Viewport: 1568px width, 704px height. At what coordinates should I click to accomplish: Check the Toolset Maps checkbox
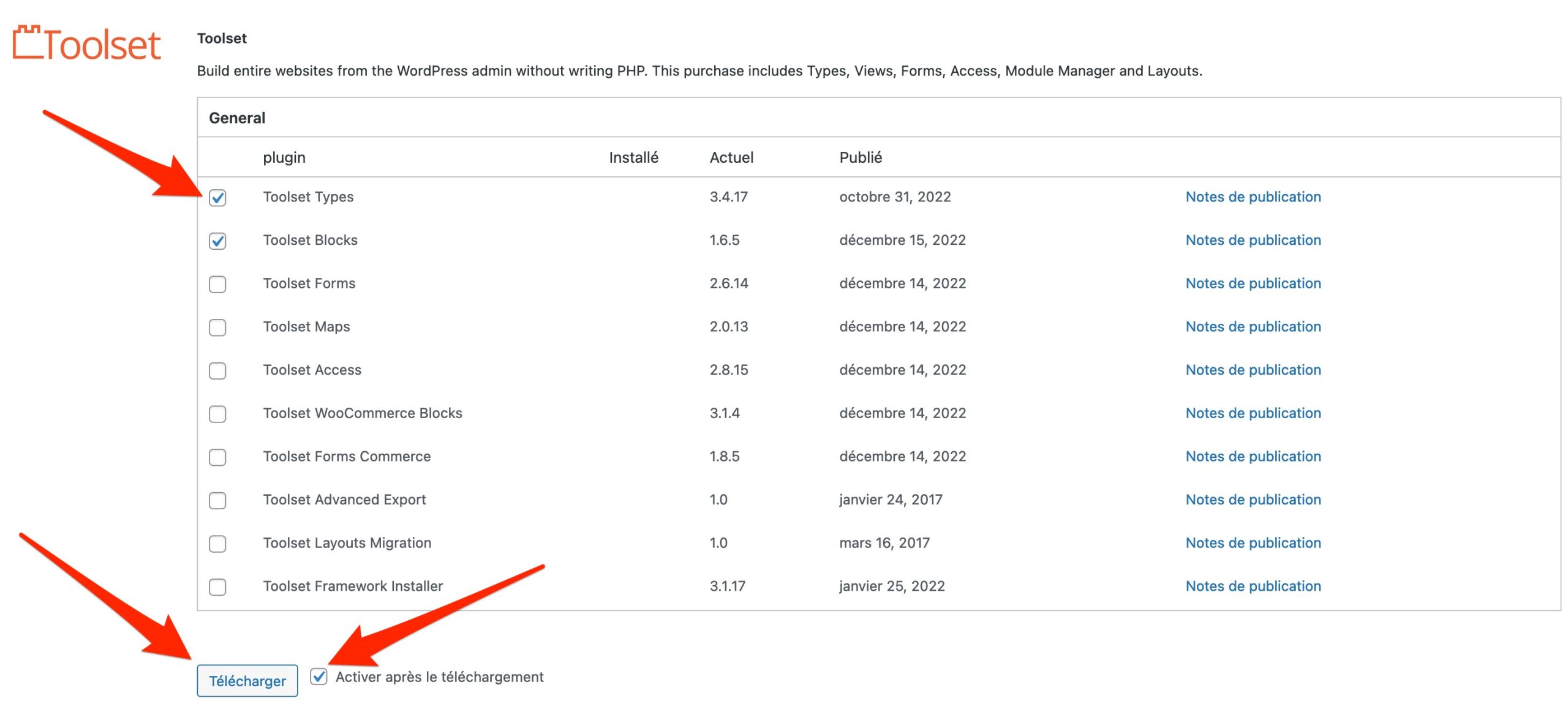click(217, 328)
